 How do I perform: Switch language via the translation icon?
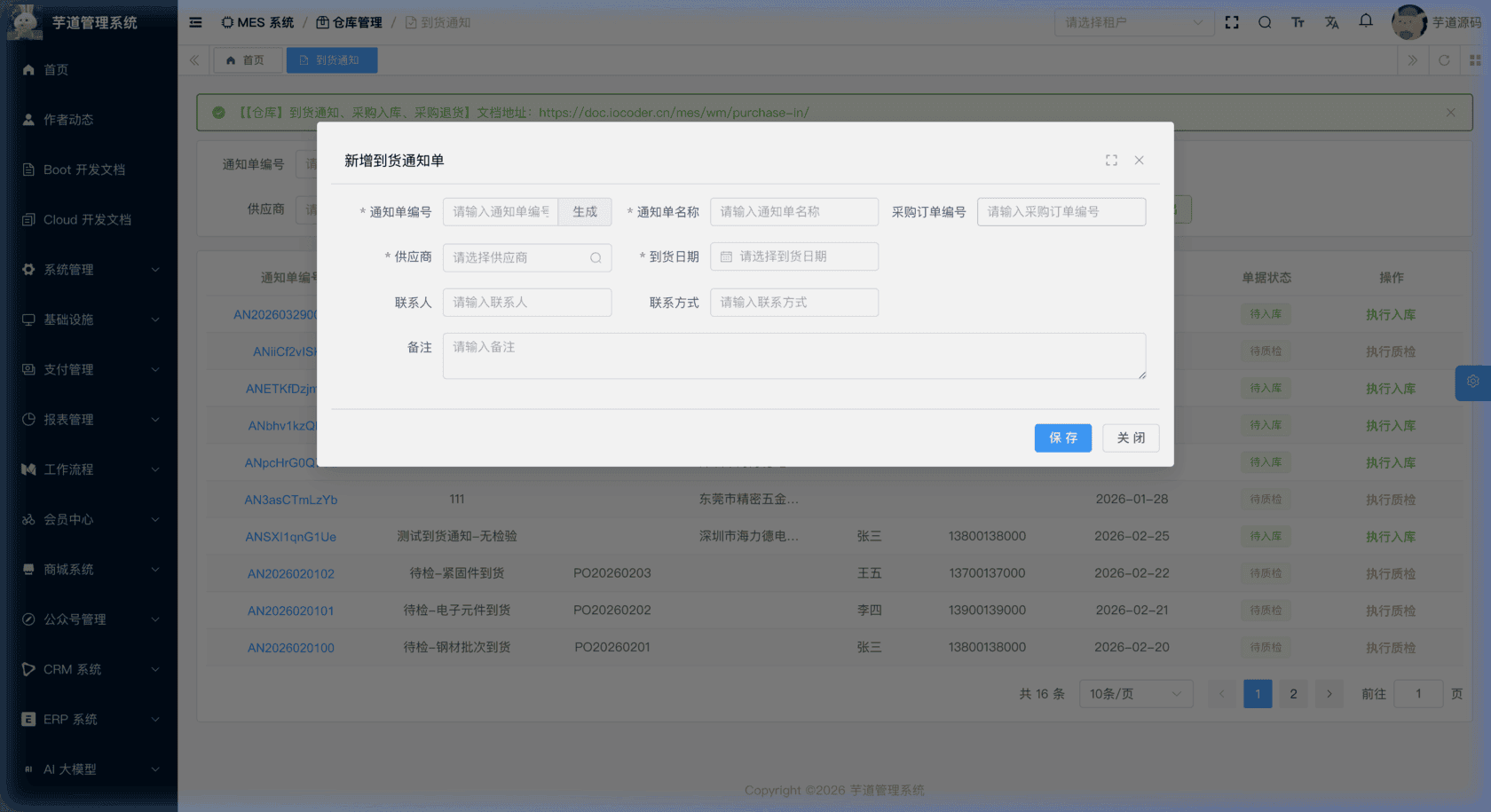[x=1331, y=22]
